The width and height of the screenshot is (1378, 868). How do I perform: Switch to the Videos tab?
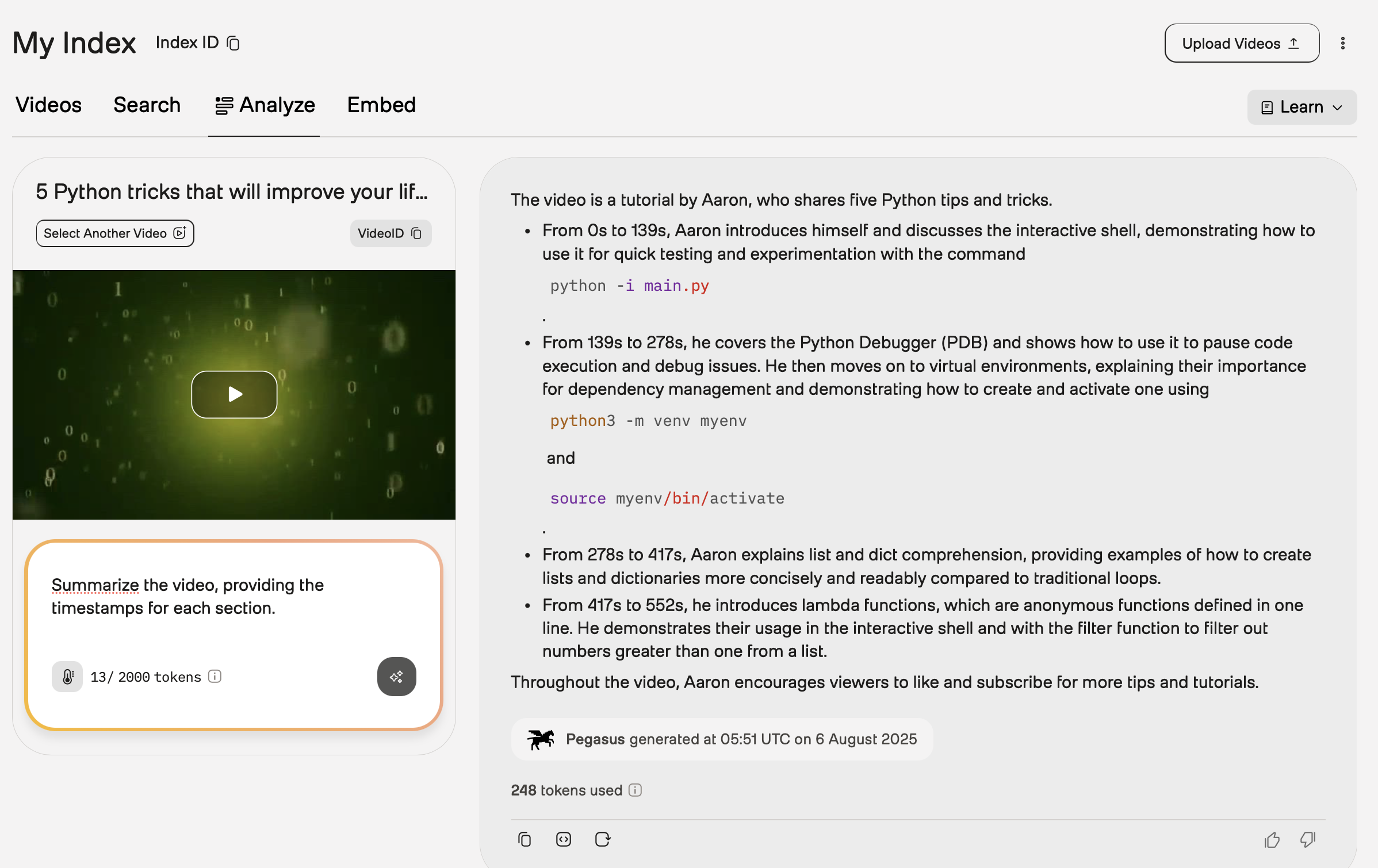48,105
